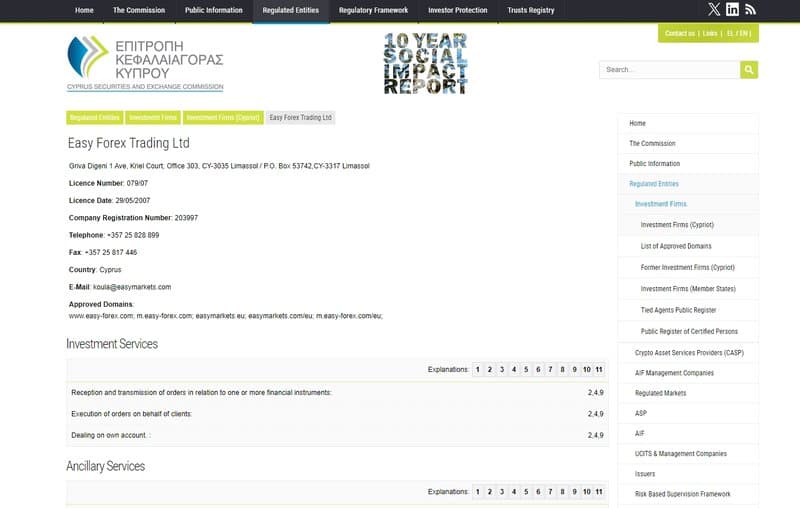Click the Contact us link

(679, 33)
